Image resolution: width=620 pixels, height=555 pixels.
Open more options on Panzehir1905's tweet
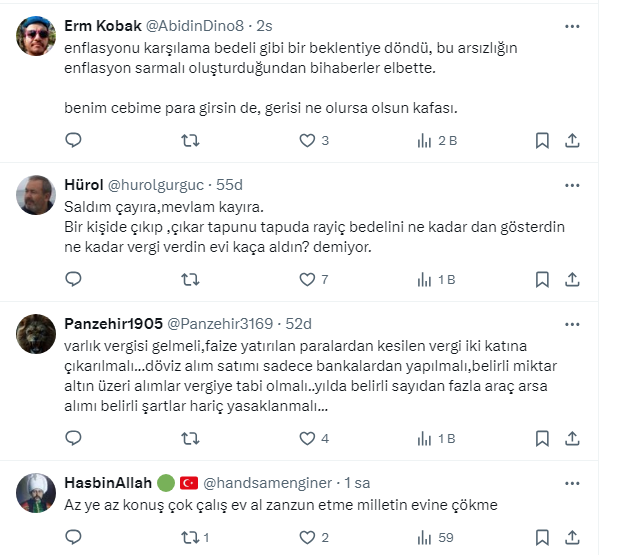[572, 323]
